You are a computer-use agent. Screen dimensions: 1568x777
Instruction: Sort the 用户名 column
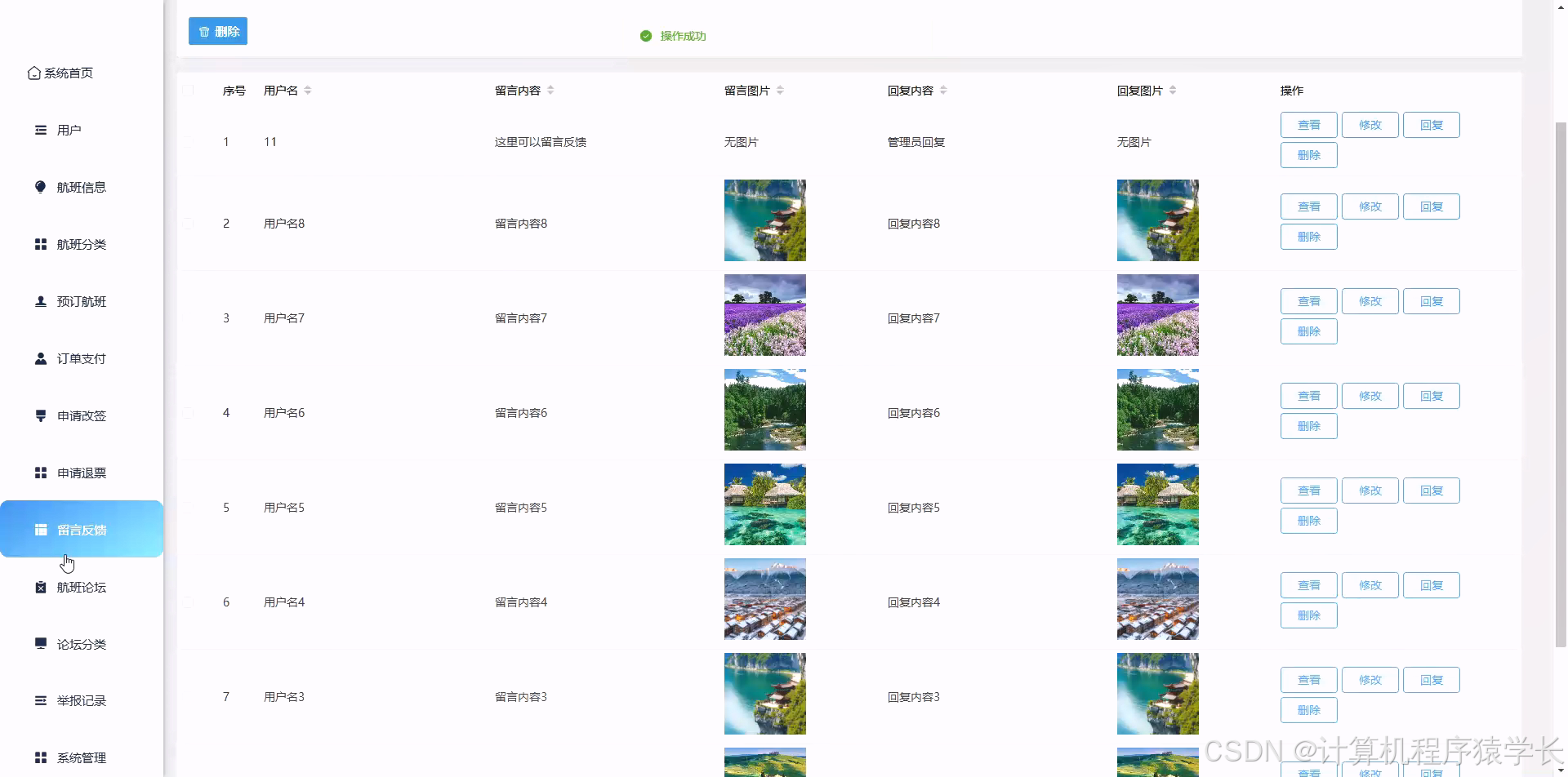click(308, 91)
